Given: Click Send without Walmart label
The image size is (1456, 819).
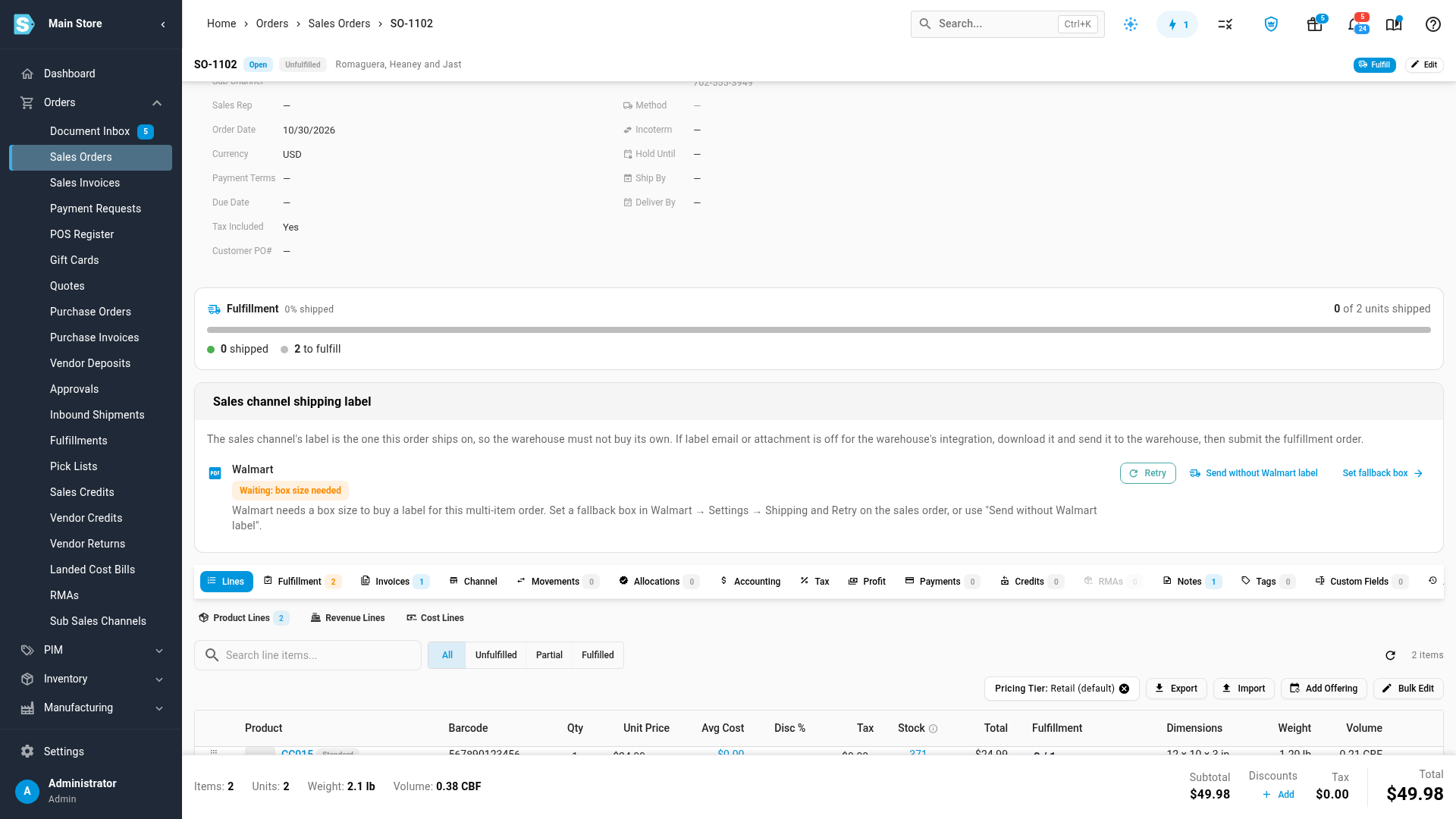Looking at the screenshot, I should tap(1254, 473).
